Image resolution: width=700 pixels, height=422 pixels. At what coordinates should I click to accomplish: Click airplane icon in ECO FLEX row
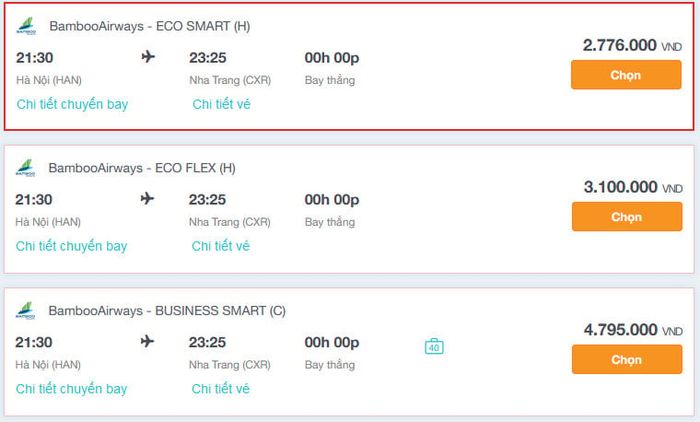click(x=147, y=198)
